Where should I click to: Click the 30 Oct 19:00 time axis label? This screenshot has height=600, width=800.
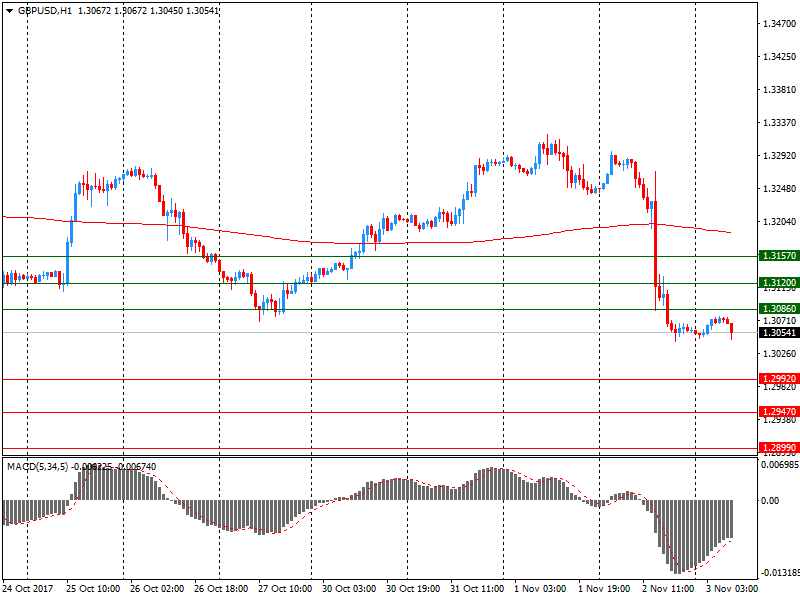click(x=413, y=589)
